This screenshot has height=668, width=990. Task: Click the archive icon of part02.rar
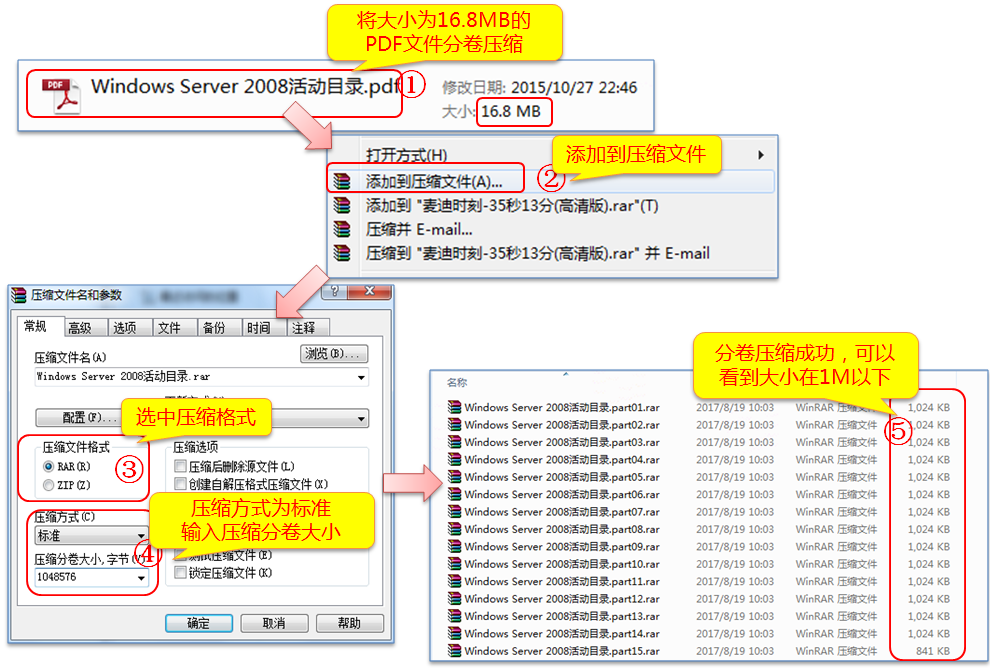(454, 424)
